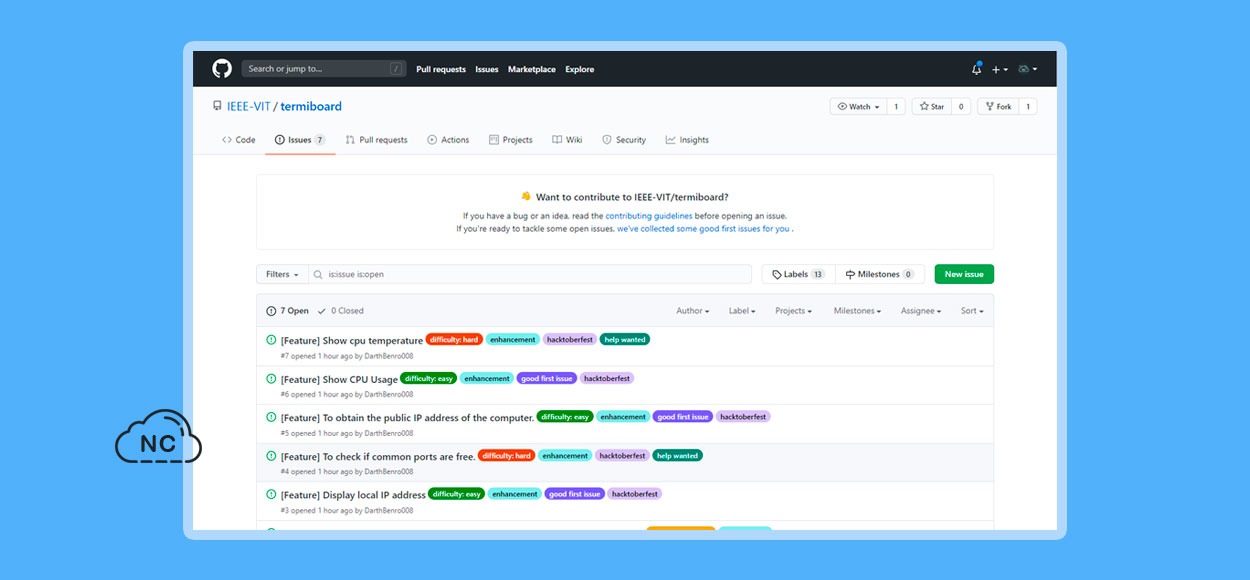Switch to the Code tab
The height and width of the screenshot is (580, 1250).
(x=239, y=140)
